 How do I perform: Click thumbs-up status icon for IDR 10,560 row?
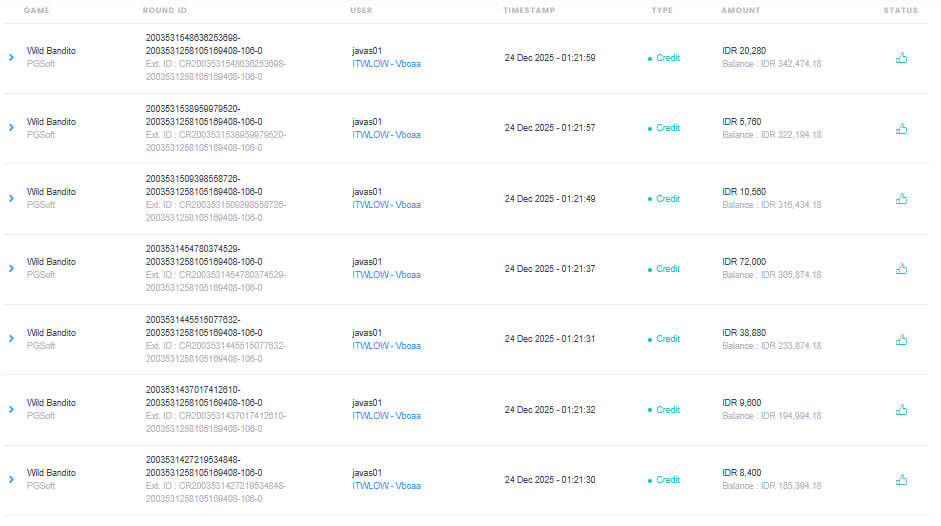pos(901,199)
